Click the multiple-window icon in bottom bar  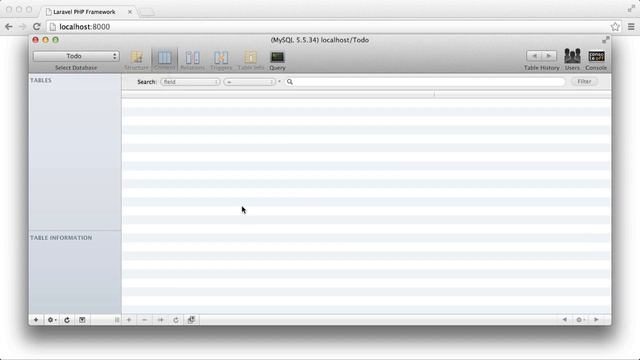coord(191,320)
